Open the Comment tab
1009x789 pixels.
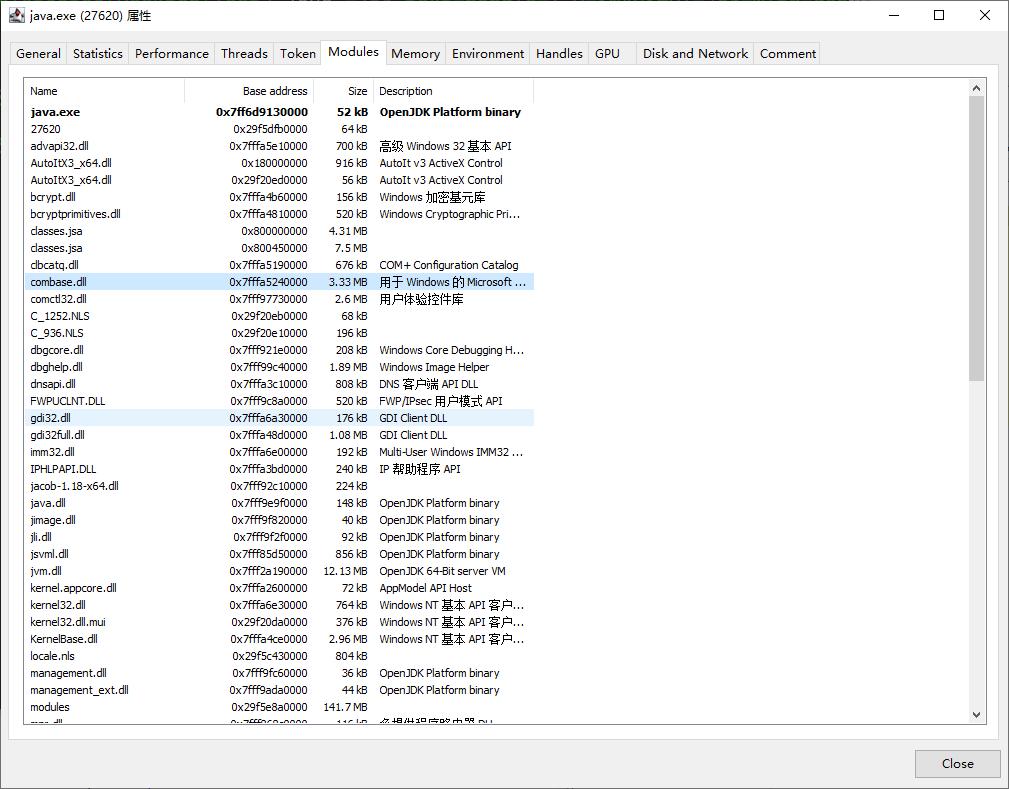[x=788, y=53]
